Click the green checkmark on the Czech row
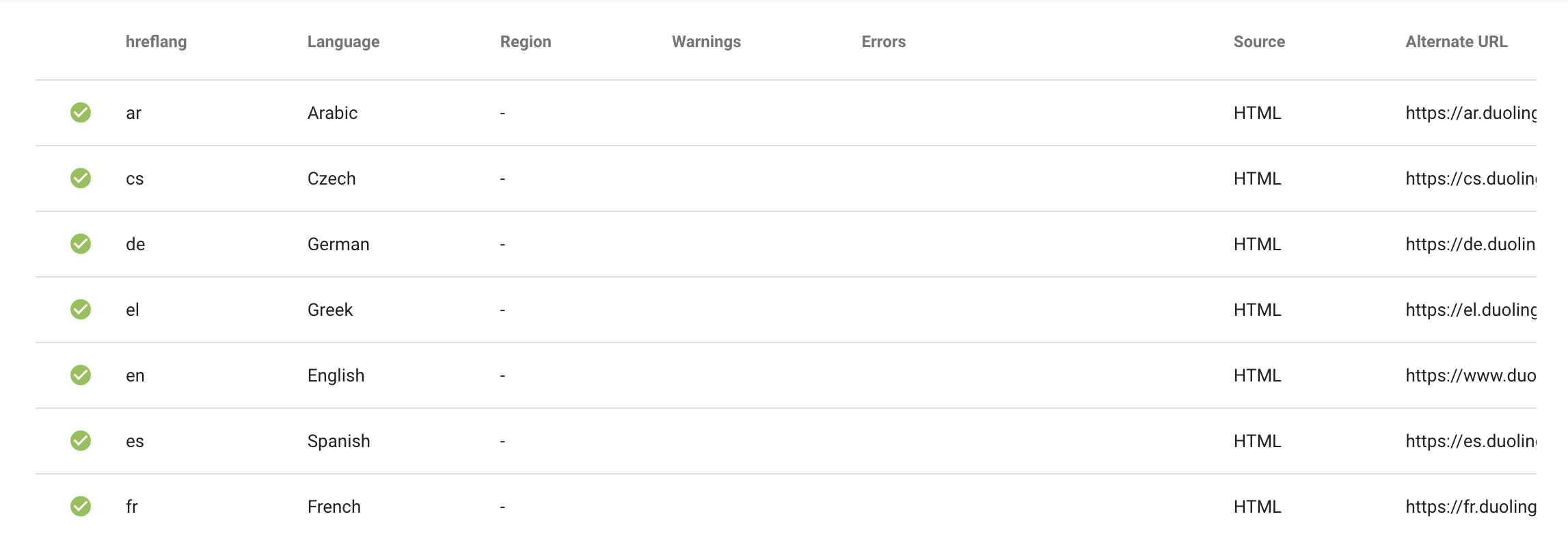 (81, 178)
